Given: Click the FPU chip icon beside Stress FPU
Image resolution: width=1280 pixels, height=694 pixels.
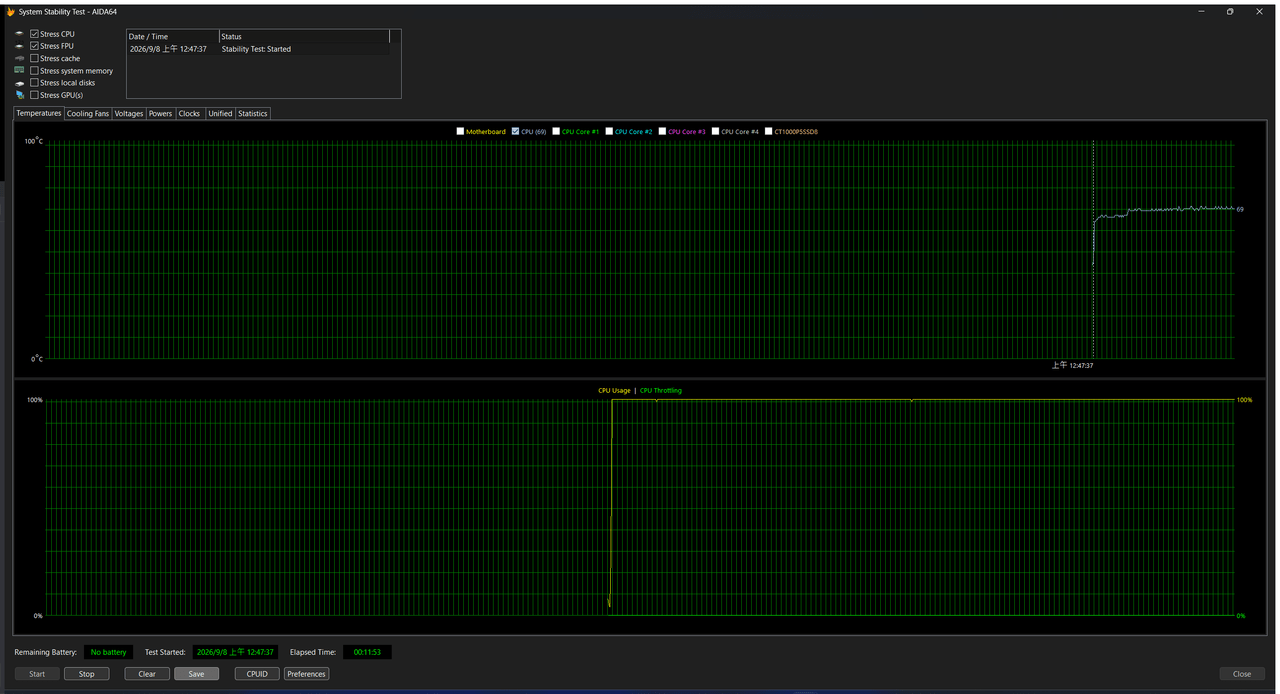Looking at the screenshot, I should 19,46.
